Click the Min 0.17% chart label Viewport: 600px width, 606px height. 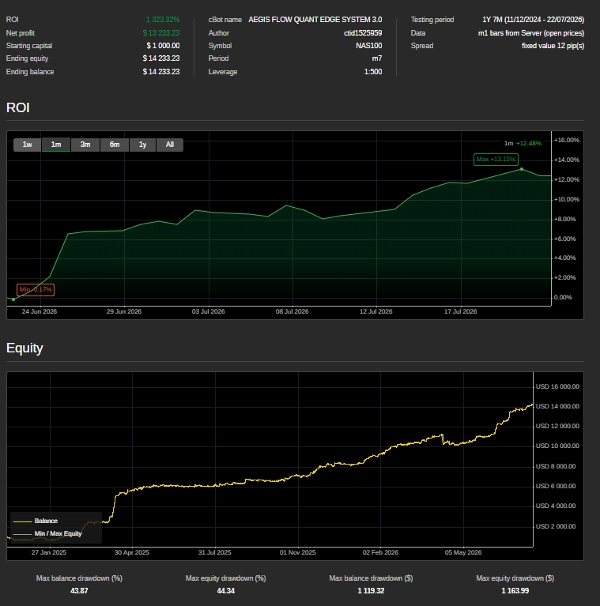[36, 289]
